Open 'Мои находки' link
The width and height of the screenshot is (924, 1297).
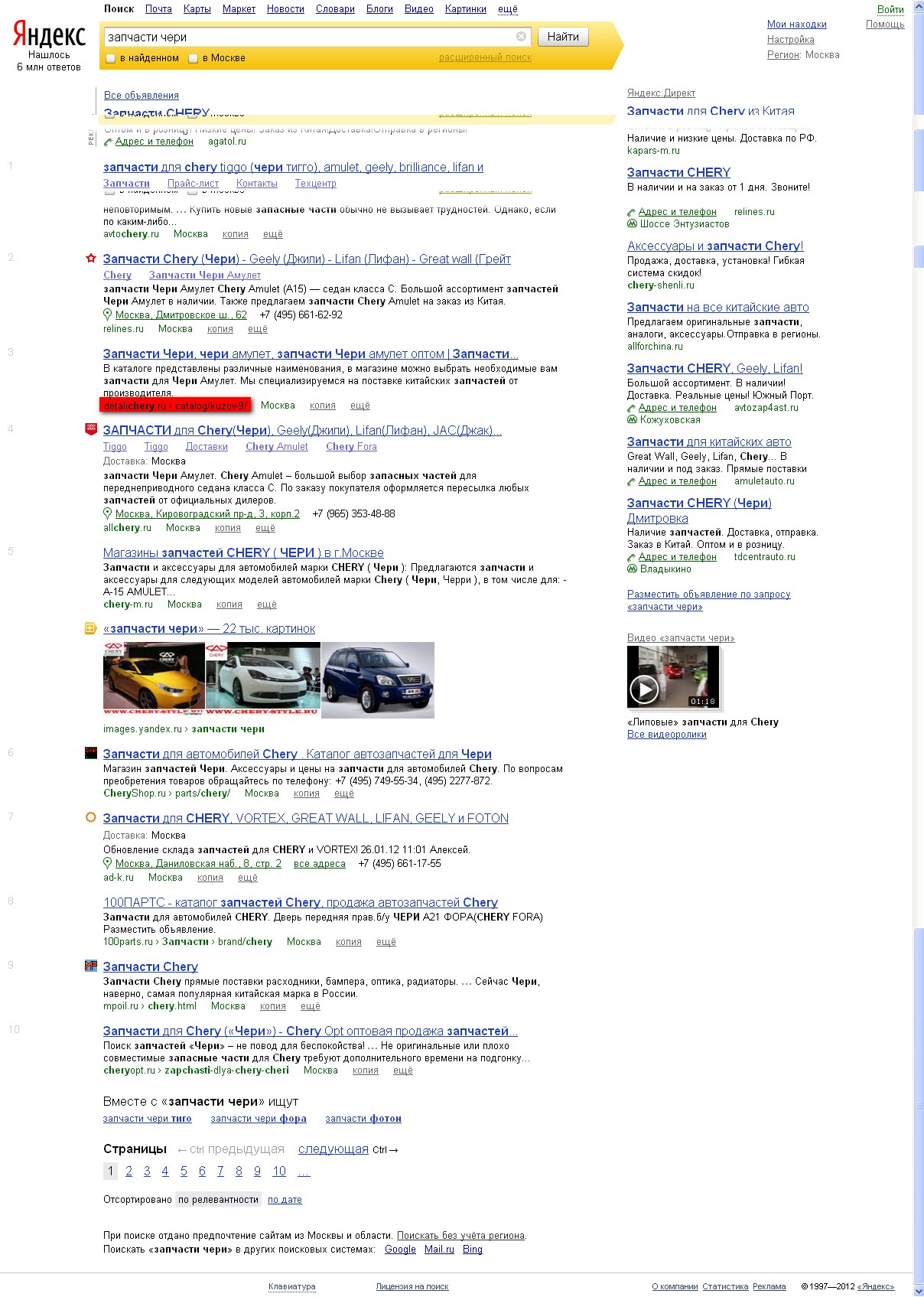pyautogui.click(x=797, y=24)
